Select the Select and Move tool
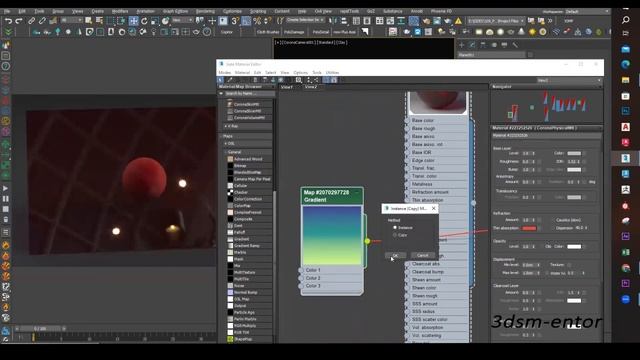The height and width of the screenshot is (360, 640). (133, 21)
